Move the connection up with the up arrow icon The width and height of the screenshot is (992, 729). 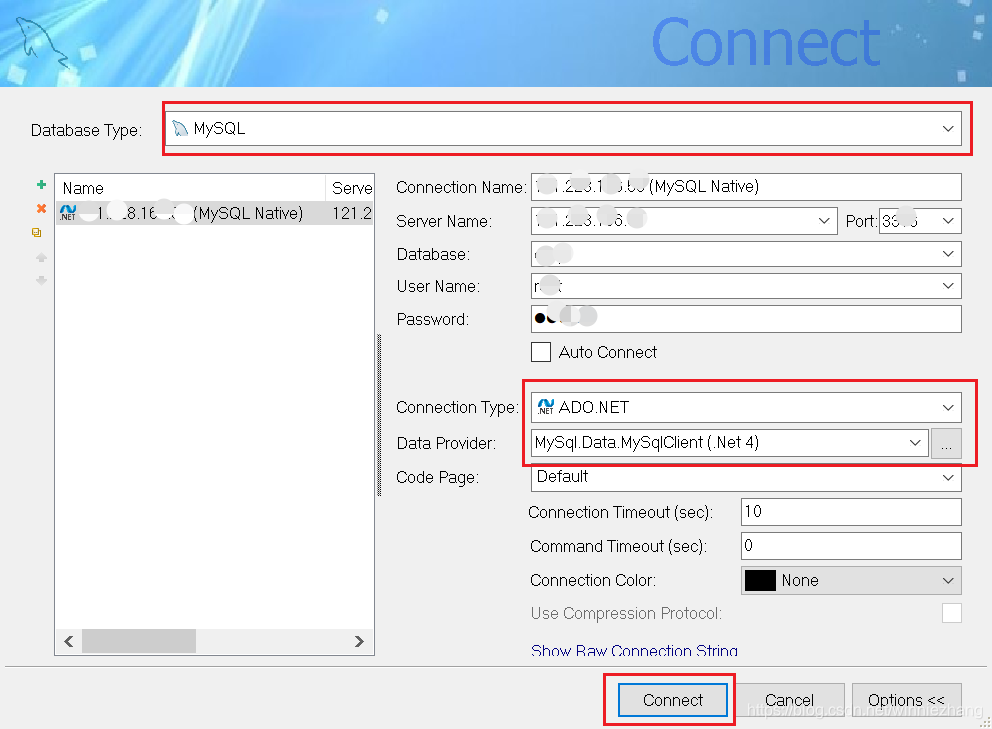point(41,257)
